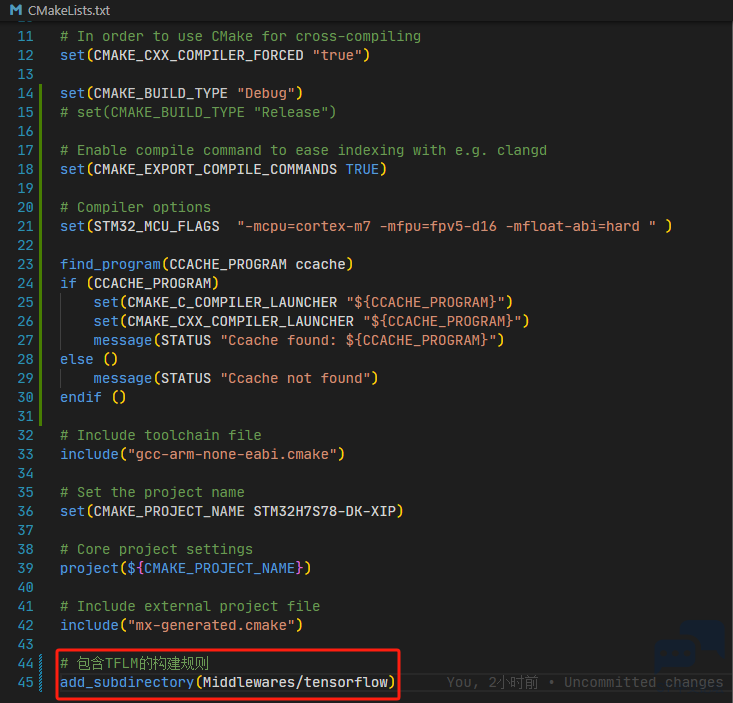Click the '# Include toolchain file' comment
Viewport: 733px width, 703px height.
[x=161, y=436]
